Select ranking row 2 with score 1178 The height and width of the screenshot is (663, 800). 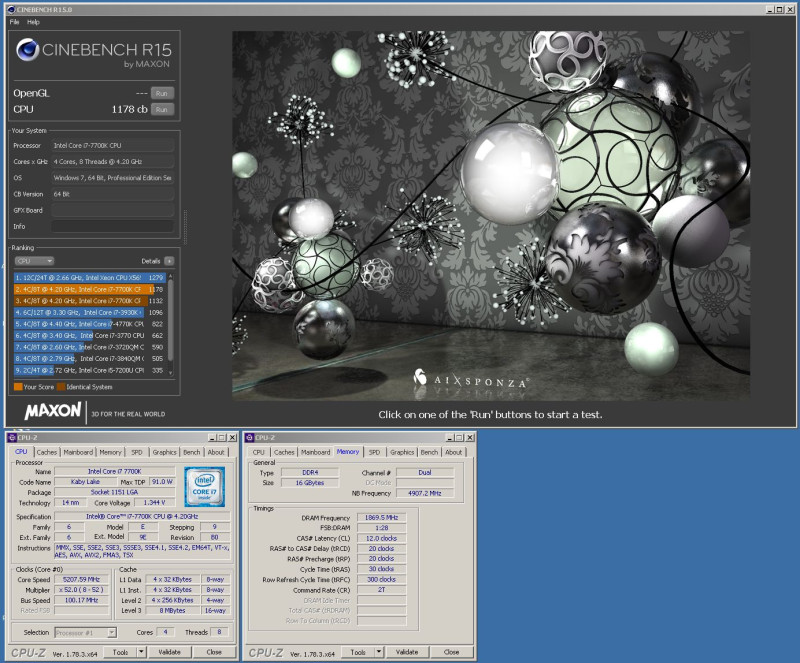pyautogui.click(x=89, y=289)
